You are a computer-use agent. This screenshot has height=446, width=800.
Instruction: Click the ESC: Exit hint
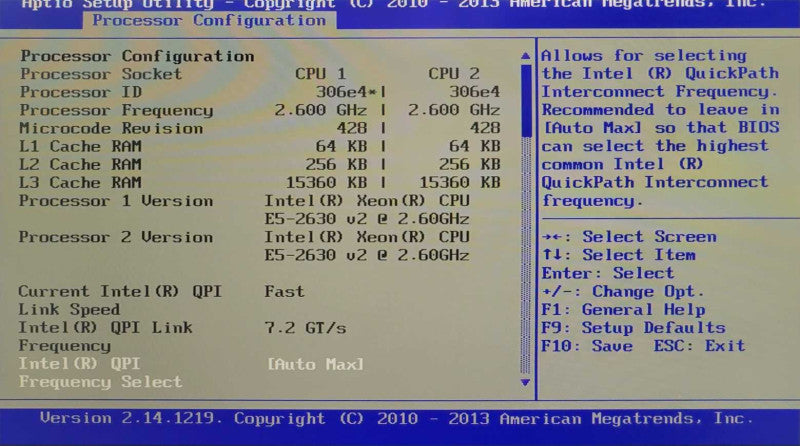(x=699, y=346)
